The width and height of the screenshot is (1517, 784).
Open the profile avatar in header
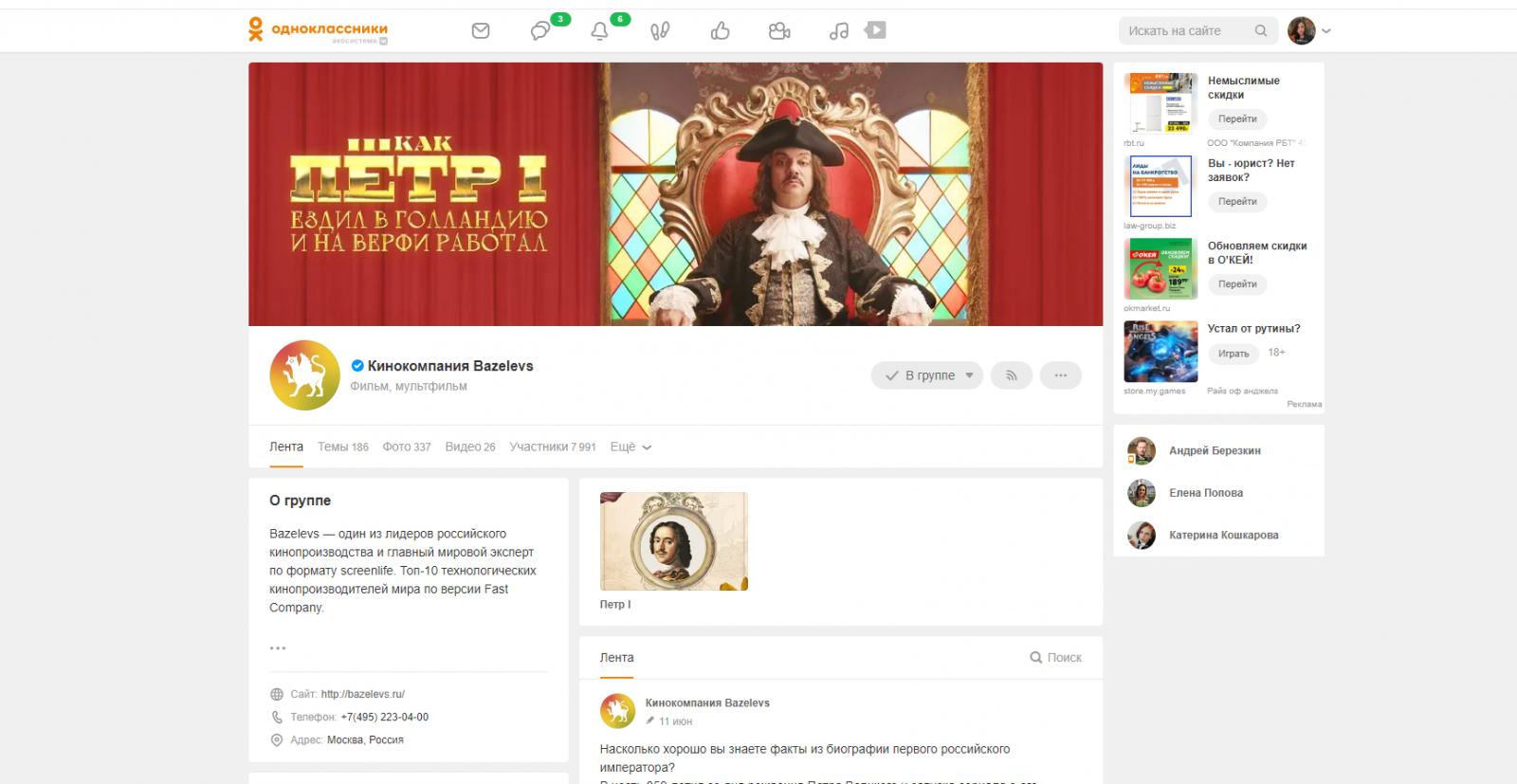click(1302, 30)
